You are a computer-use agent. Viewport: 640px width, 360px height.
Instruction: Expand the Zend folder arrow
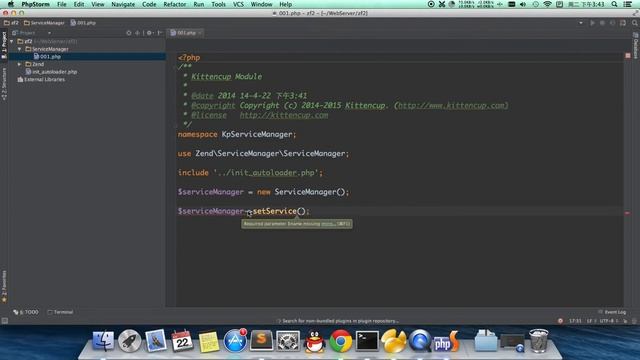[x=20, y=64]
